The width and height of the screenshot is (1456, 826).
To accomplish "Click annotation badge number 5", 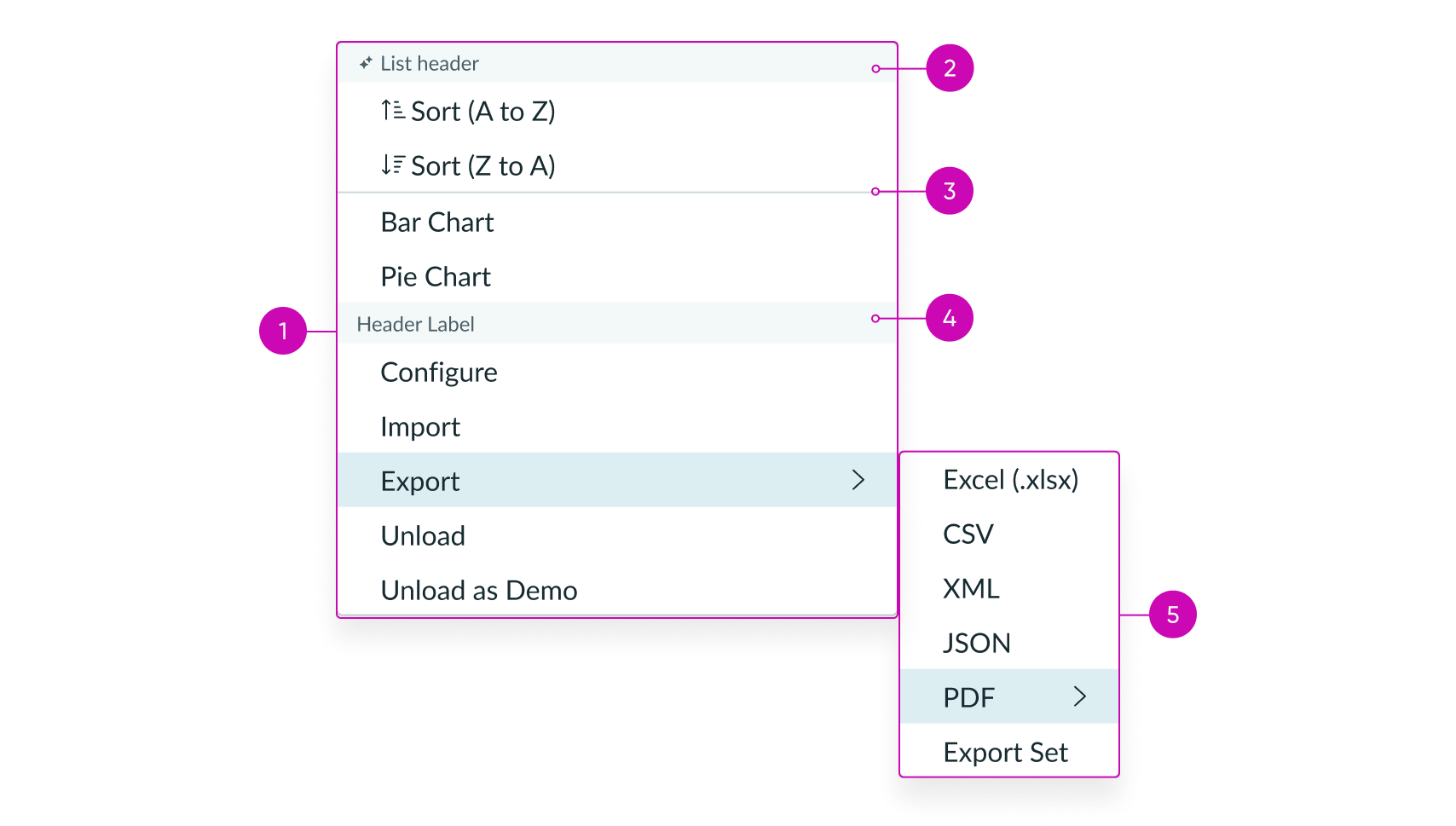I will pyautogui.click(x=1173, y=615).
